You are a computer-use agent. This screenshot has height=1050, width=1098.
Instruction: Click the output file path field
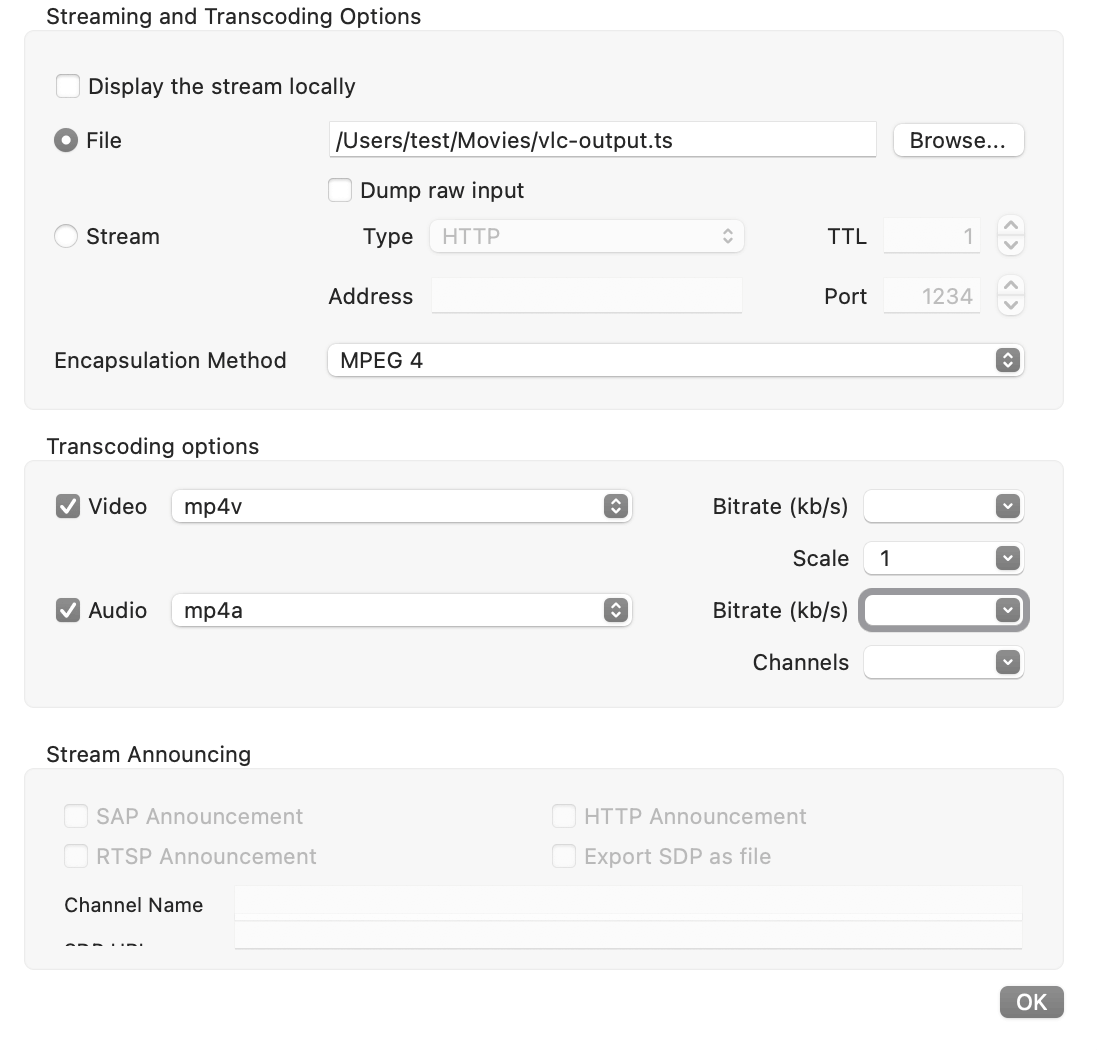click(x=602, y=141)
